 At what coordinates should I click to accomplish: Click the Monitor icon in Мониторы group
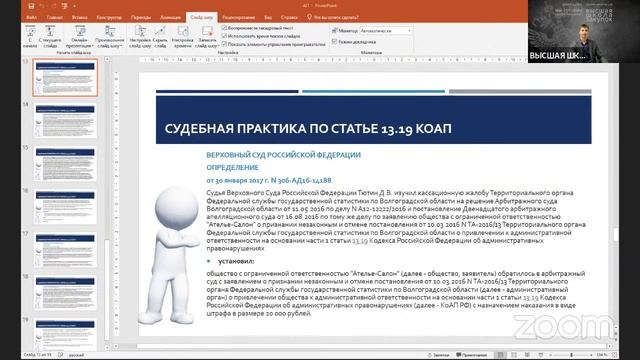[x=335, y=31]
